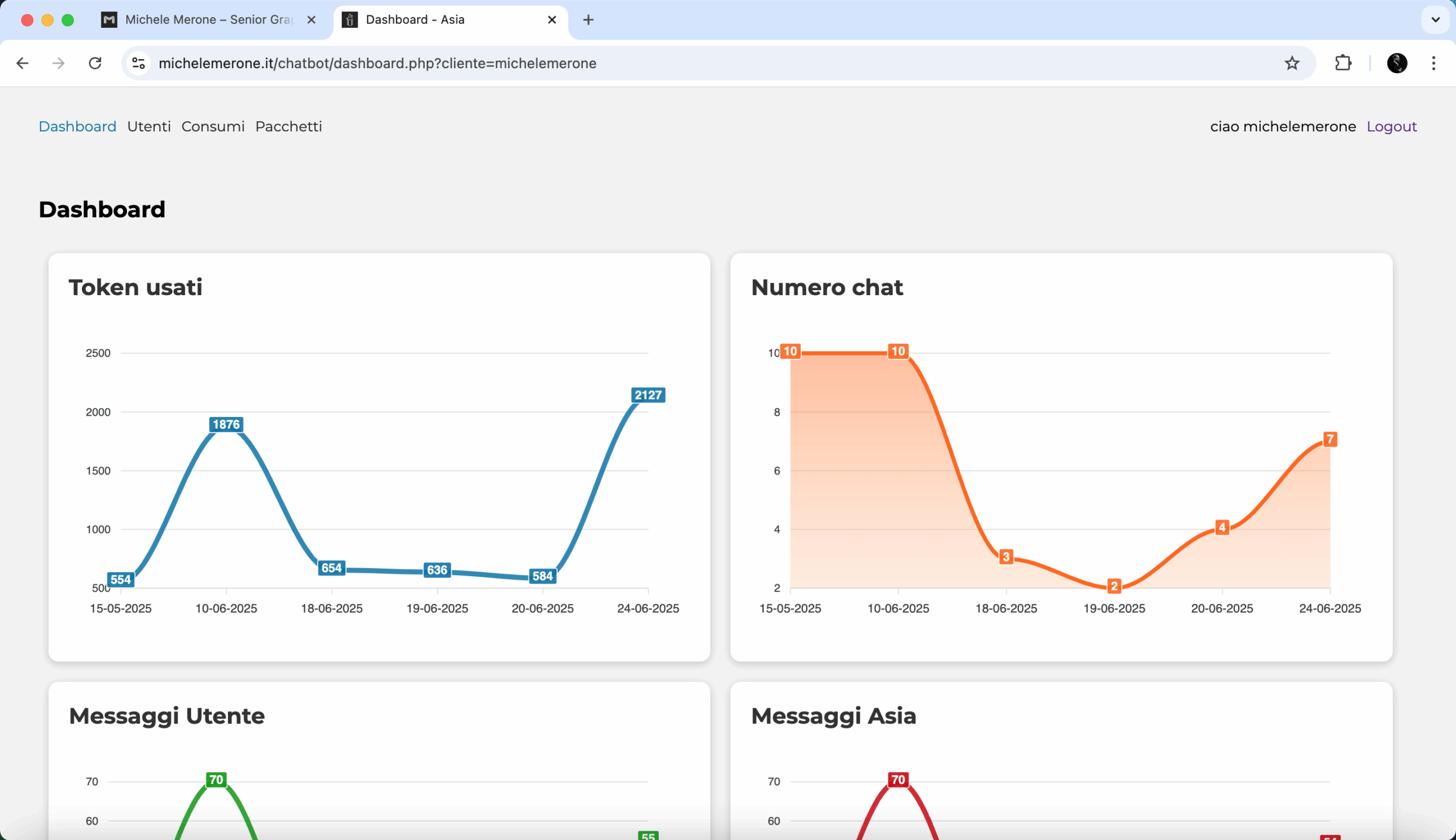The width and height of the screenshot is (1456, 840).
Task: Click the green 70 point in Messaggi Utente
Action: click(216, 780)
